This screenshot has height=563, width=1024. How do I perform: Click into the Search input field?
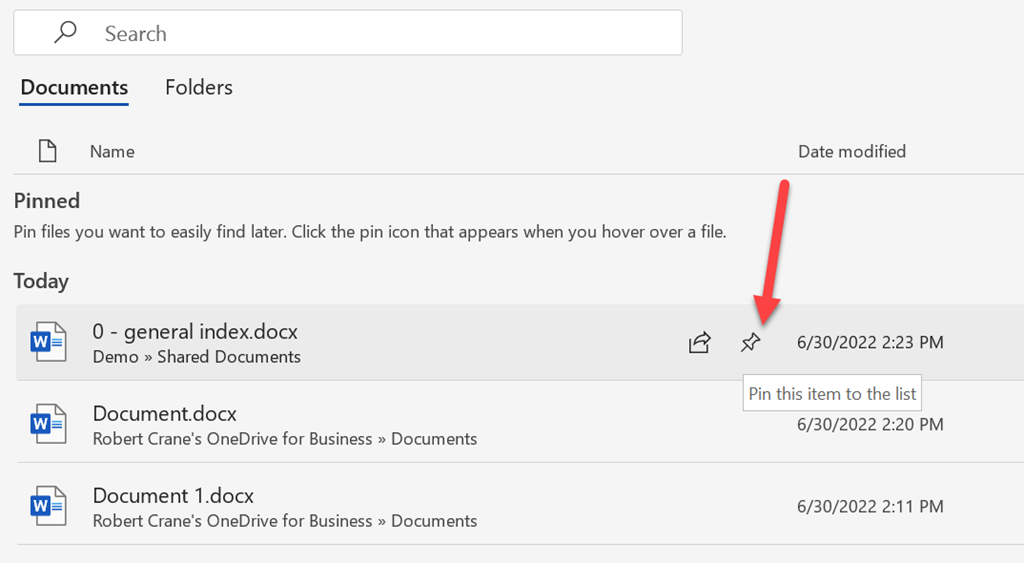tap(380, 33)
